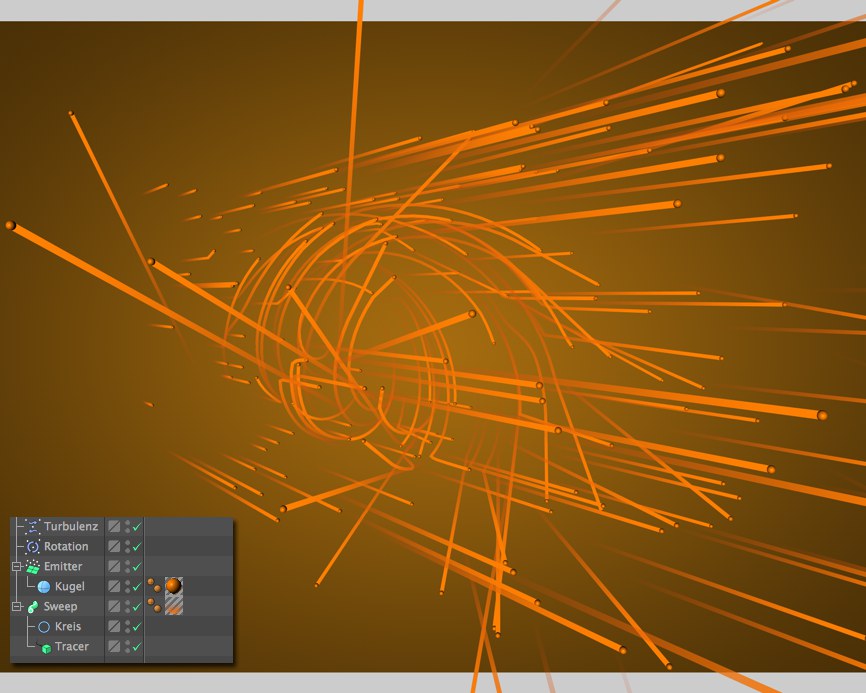Select the Rotation name label
Viewport: 866px width, 693px height.
[66, 547]
